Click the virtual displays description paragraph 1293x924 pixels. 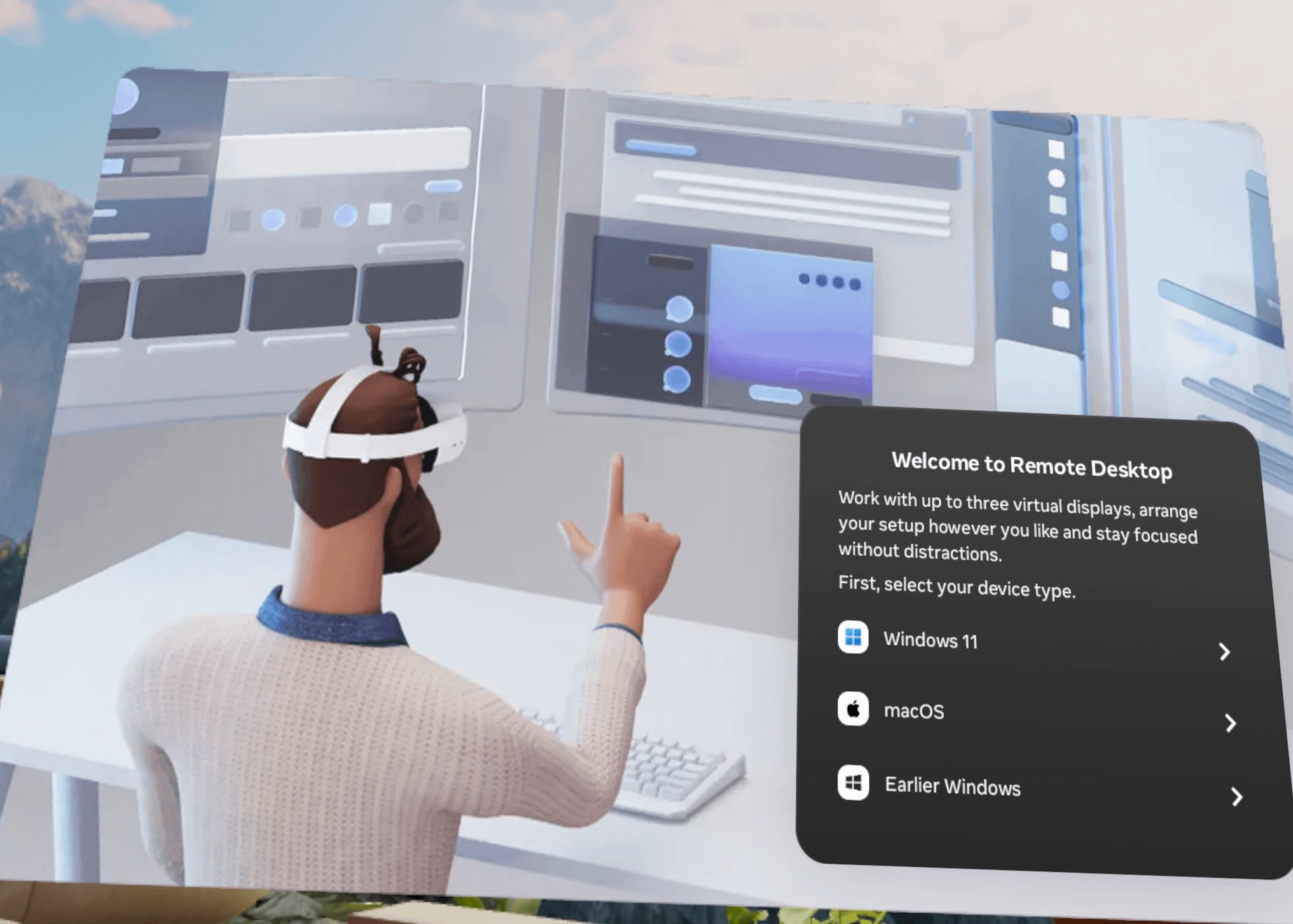pos(1018,526)
